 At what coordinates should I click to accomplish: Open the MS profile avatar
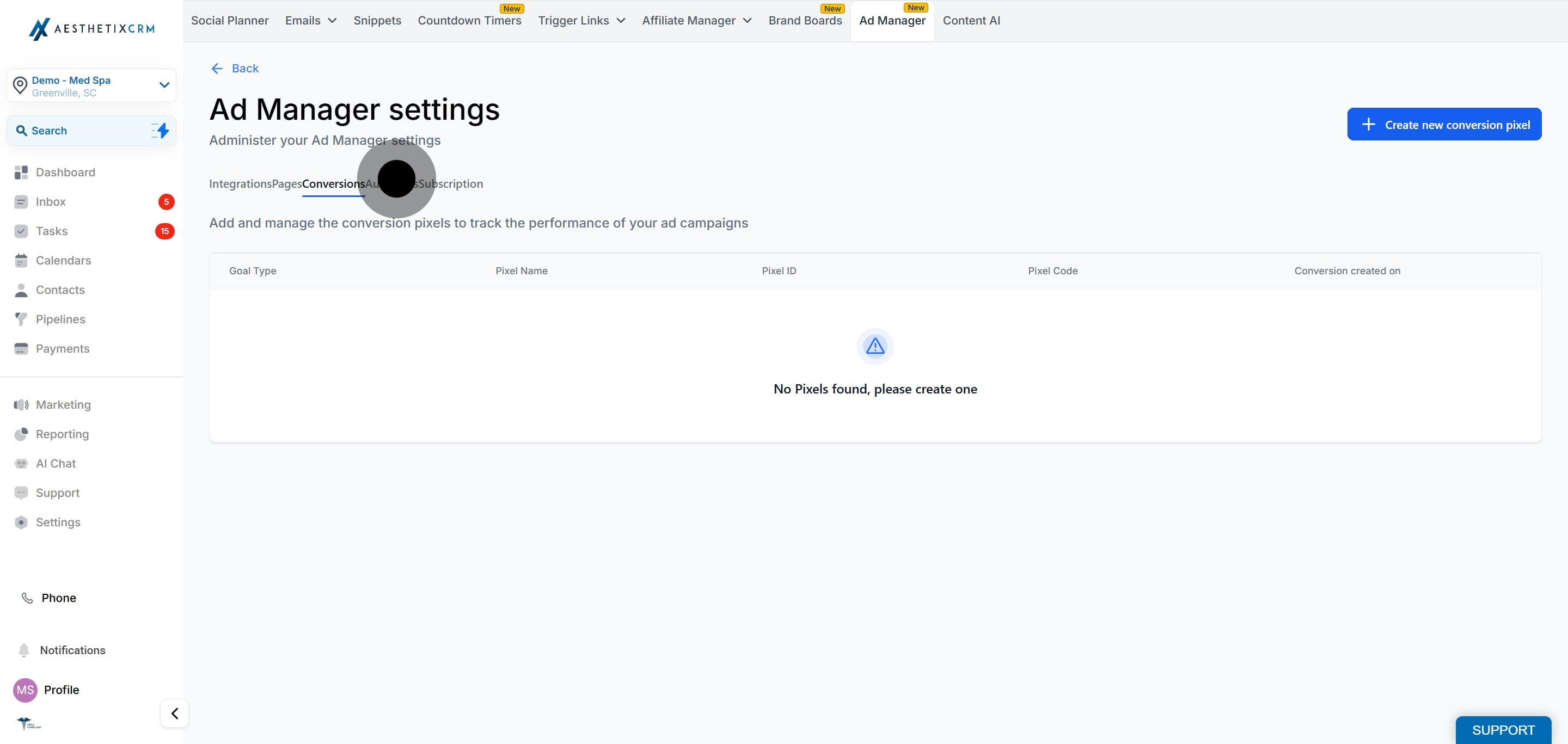pos(25,690)
